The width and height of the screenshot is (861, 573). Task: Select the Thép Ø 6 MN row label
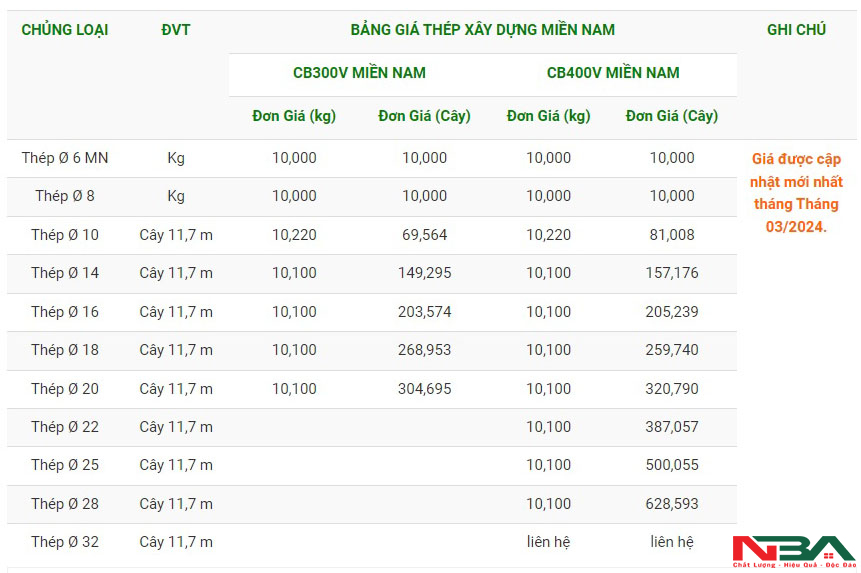pos(65,158)
